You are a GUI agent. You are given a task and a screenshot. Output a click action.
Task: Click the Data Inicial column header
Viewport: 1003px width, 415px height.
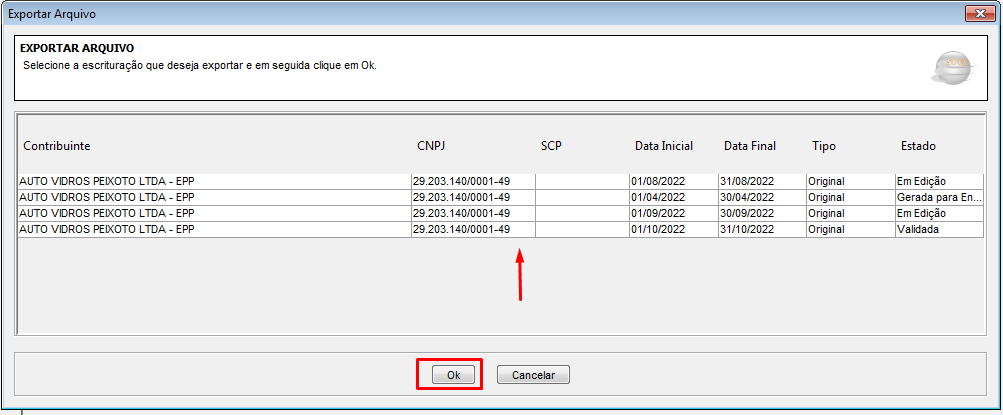(x=663, y=146)
